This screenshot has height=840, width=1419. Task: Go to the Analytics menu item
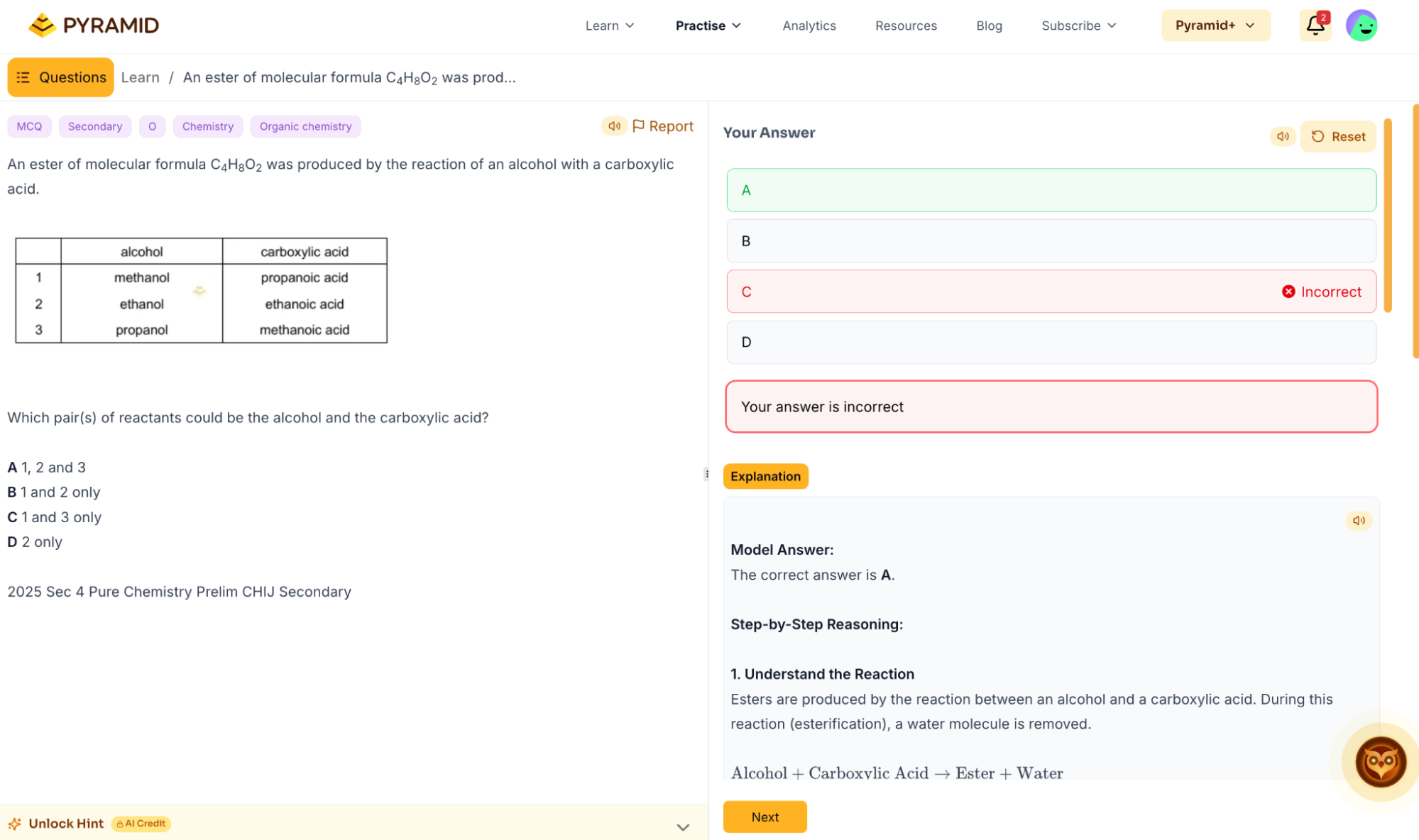(x=809, y=26)
